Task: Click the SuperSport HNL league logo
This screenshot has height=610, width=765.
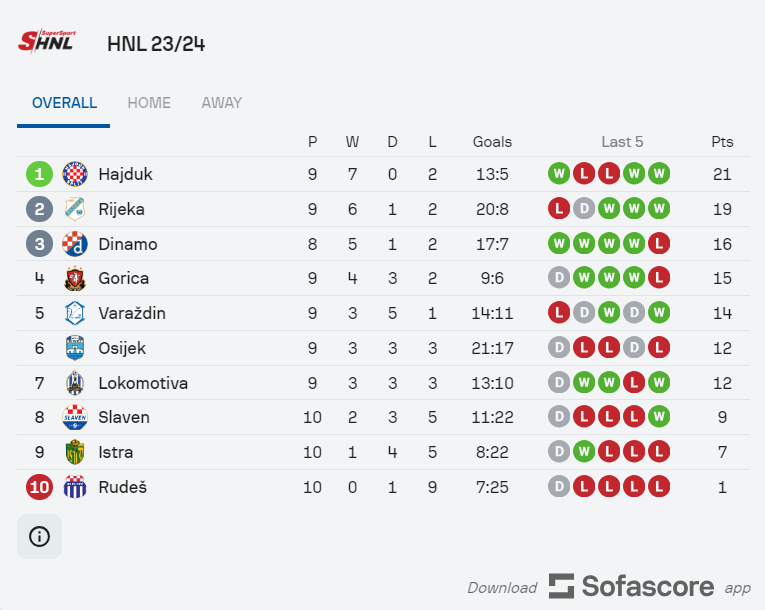Action: [x=47, y=41]
